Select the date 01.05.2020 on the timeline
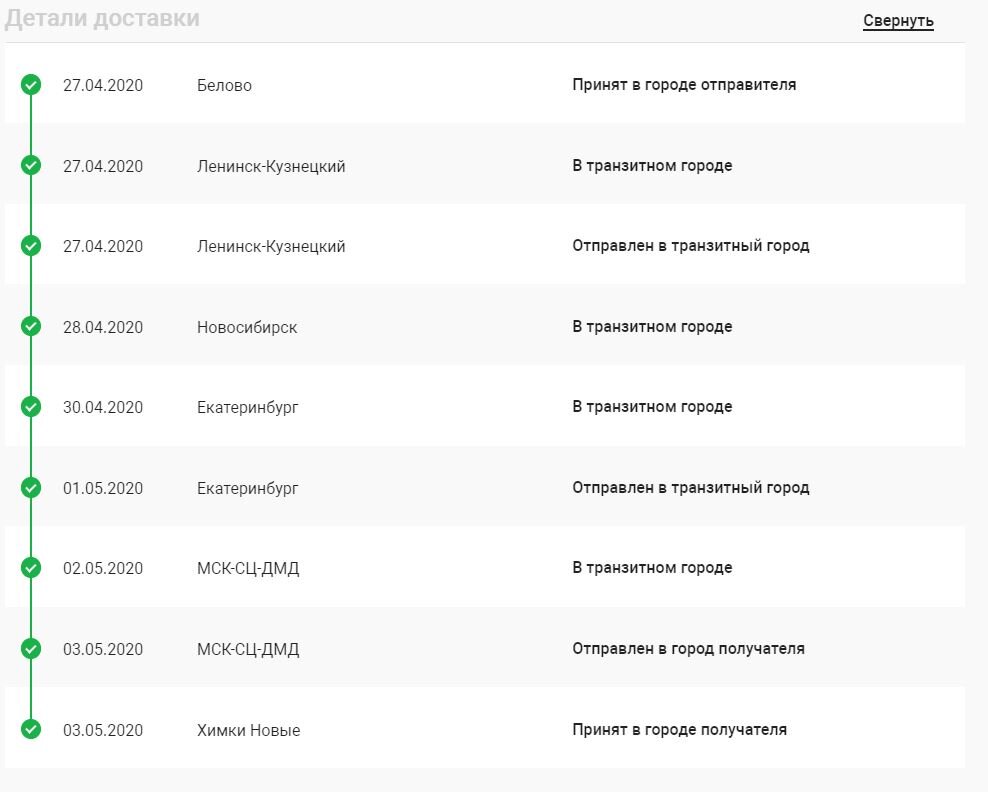The height and width of the screenshot is (792, 988). pos(103,488)
